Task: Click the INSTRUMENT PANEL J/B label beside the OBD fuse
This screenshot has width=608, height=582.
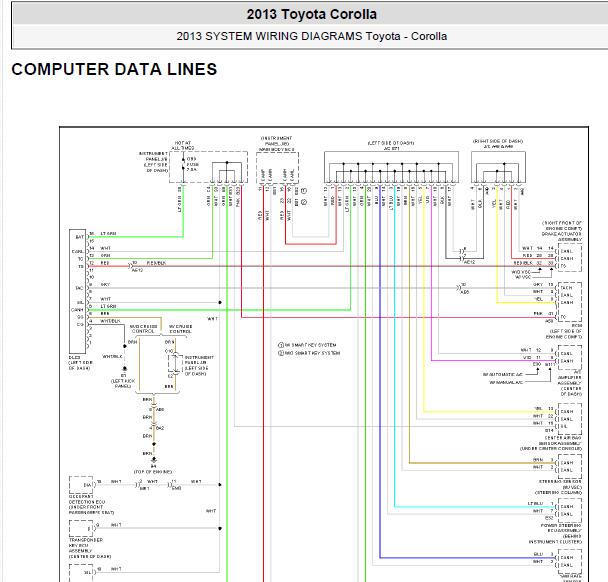Action: point(154,162)
